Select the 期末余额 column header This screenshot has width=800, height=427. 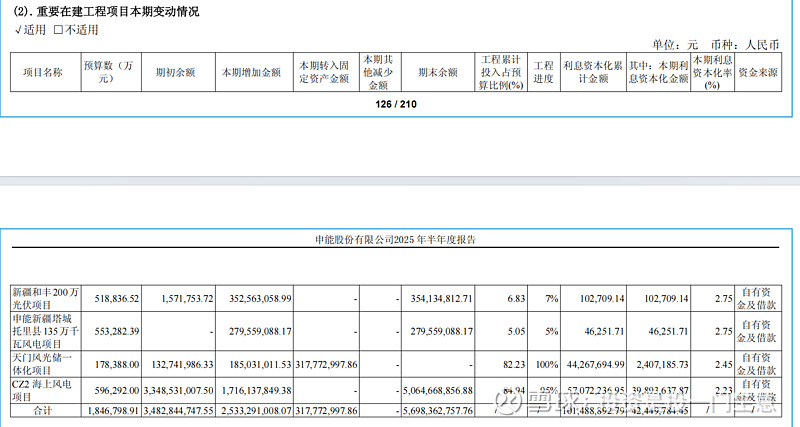point(438,72)
